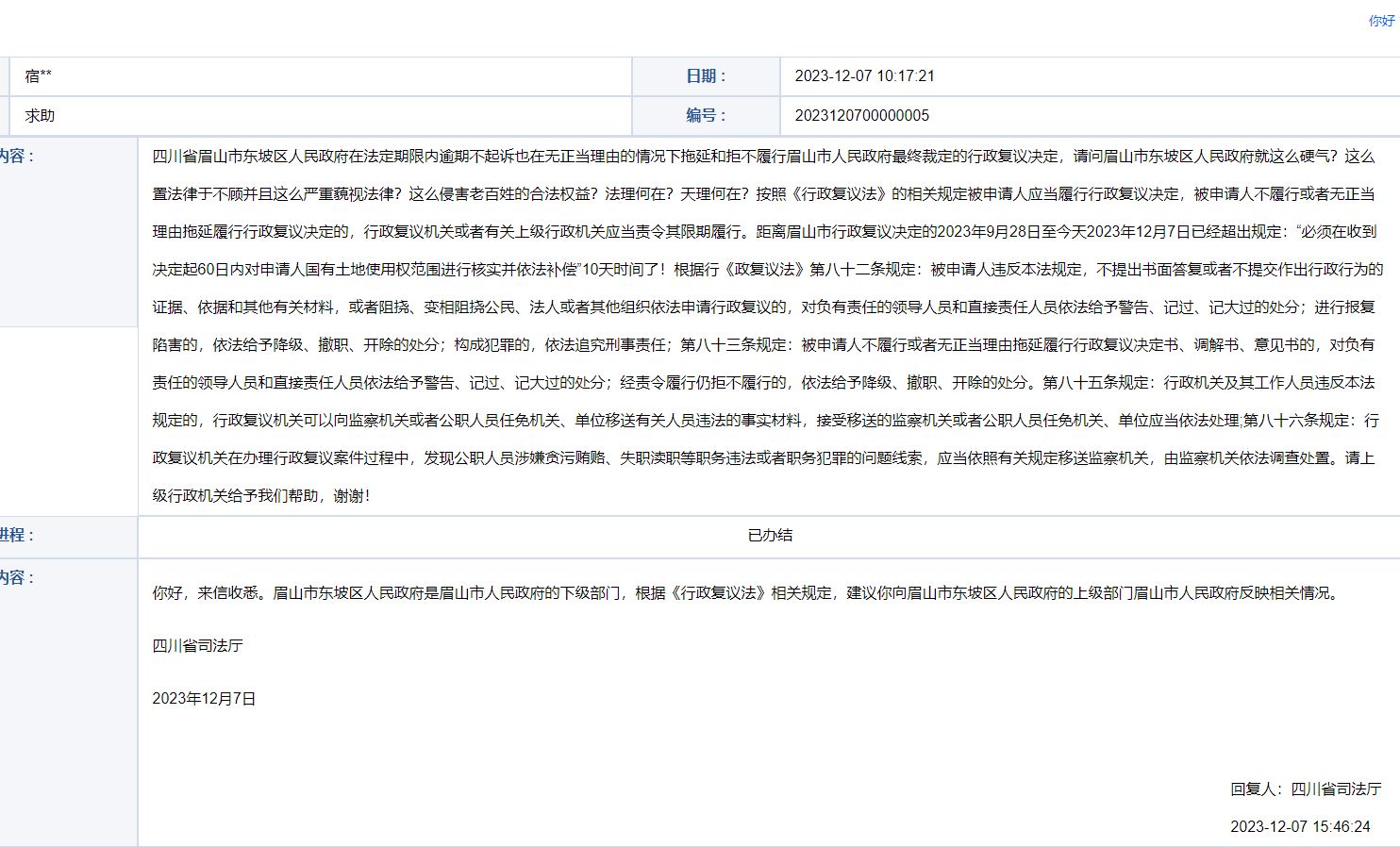Click the upper 内容 label beside the complaint
Viewport: 1400px width, 847px height.
[x=17, y=157]
